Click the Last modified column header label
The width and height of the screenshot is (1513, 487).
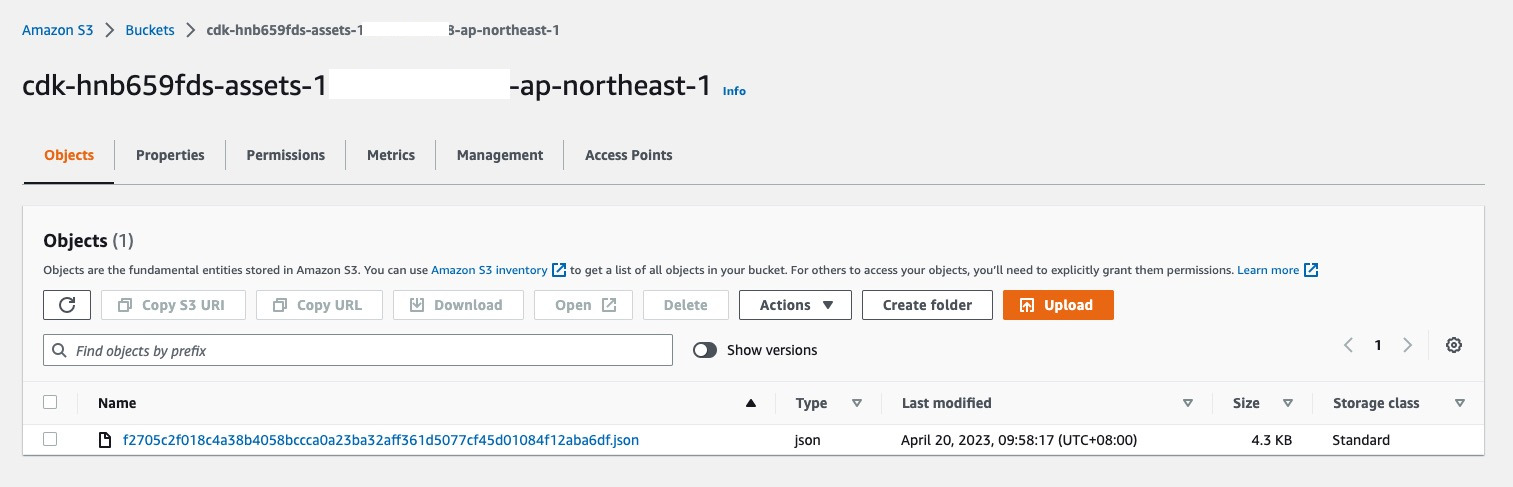coord(946,403)
